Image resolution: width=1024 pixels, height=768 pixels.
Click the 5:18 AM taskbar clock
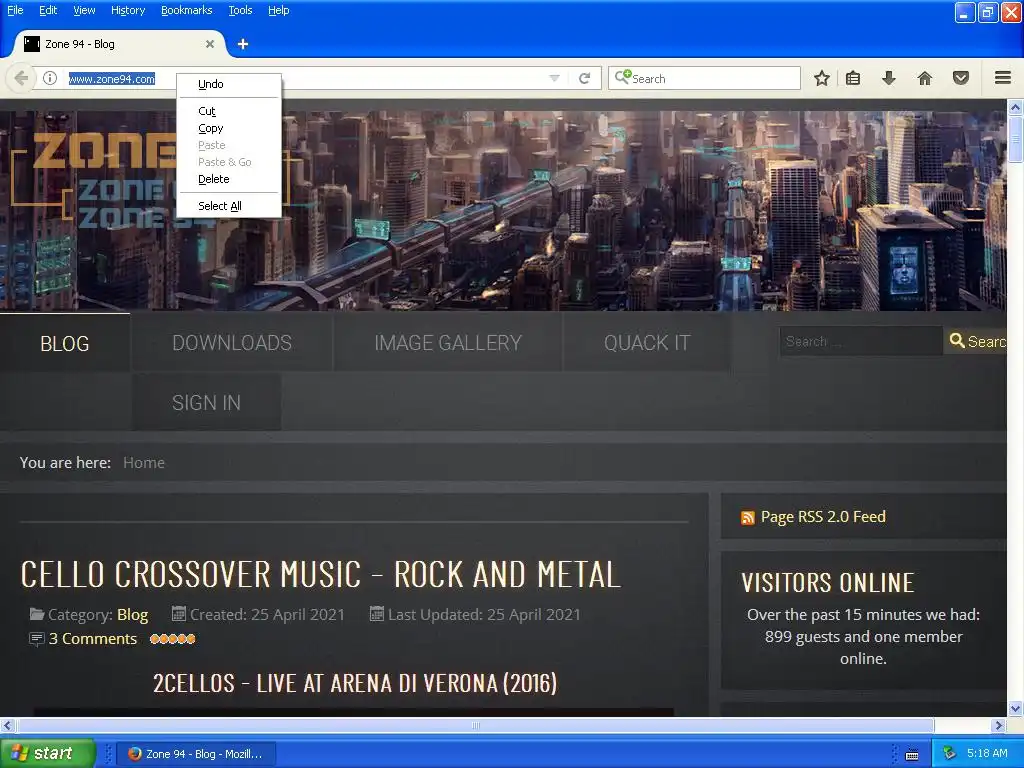pyautogui.click(x=987, y=754)
